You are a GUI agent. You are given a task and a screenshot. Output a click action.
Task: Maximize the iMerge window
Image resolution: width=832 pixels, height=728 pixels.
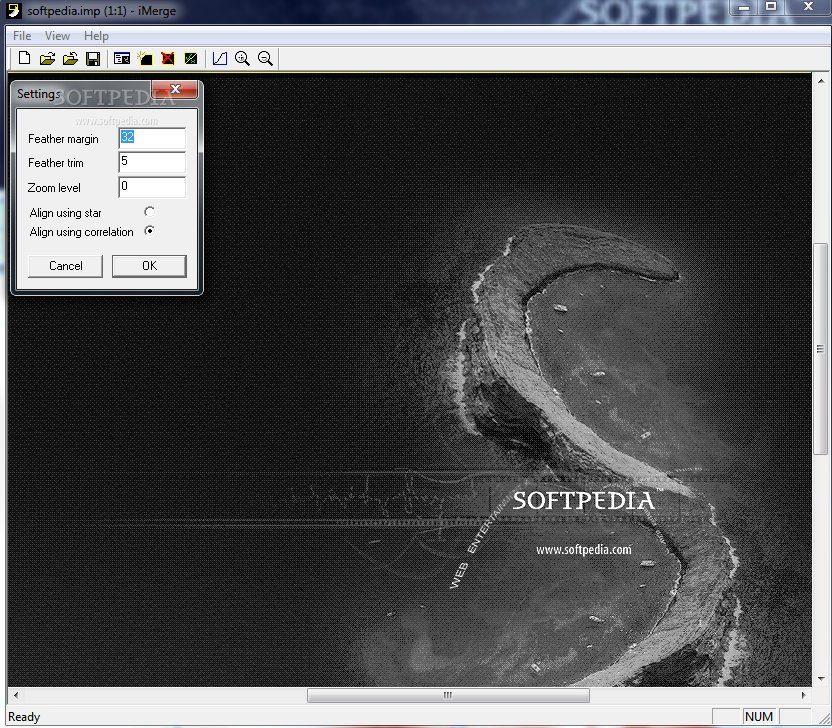771,7
